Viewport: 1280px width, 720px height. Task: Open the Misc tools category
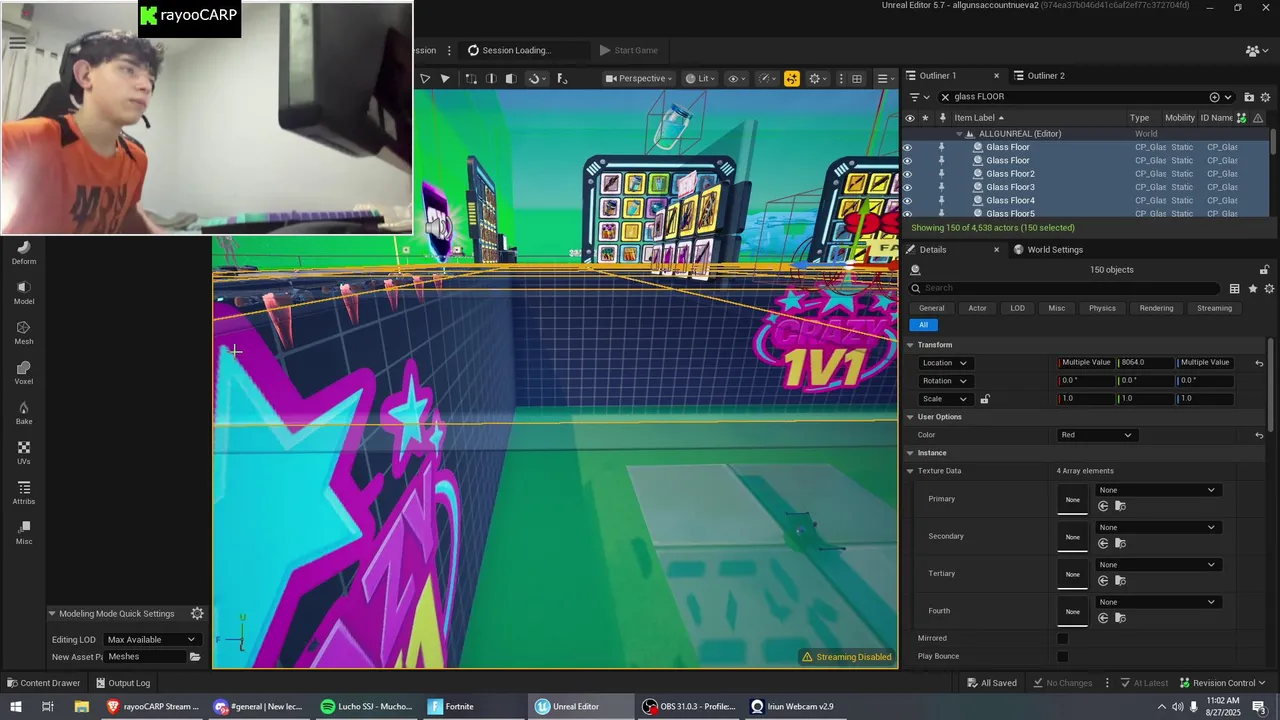(24, 532)
